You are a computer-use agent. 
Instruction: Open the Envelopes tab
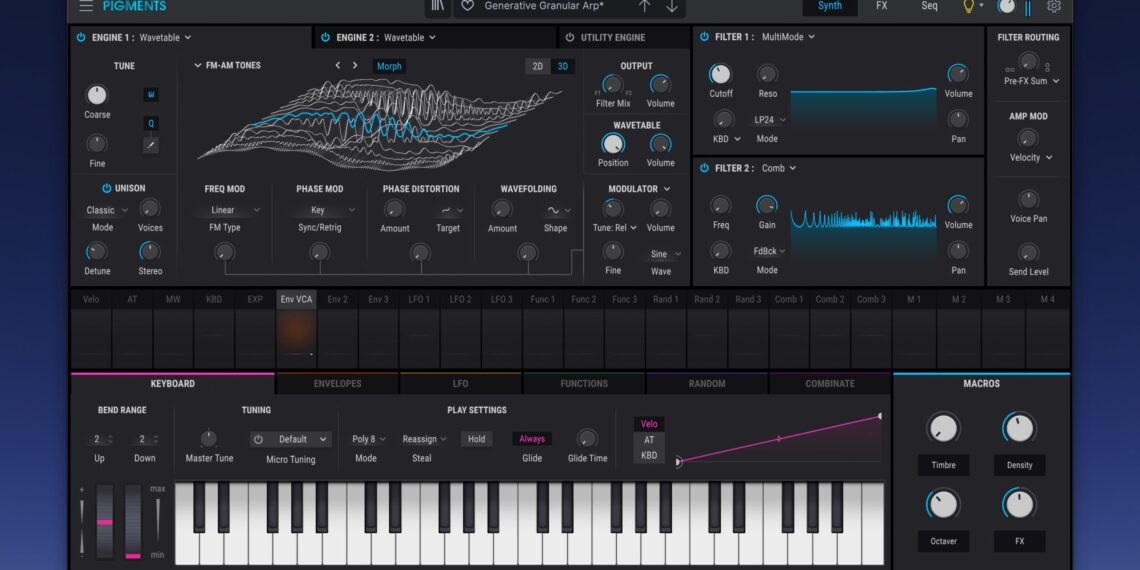337,384
